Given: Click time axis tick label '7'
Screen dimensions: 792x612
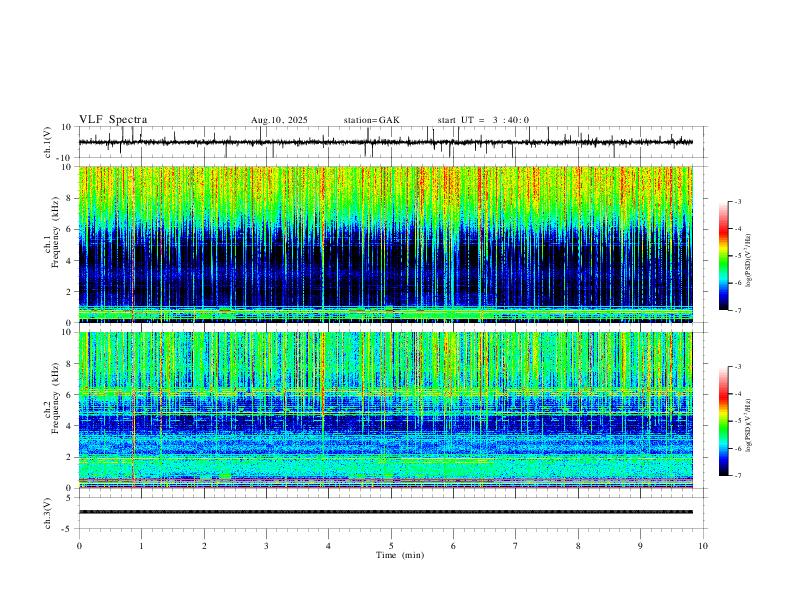Looking at the screenshot, I should tap(516, 546).
